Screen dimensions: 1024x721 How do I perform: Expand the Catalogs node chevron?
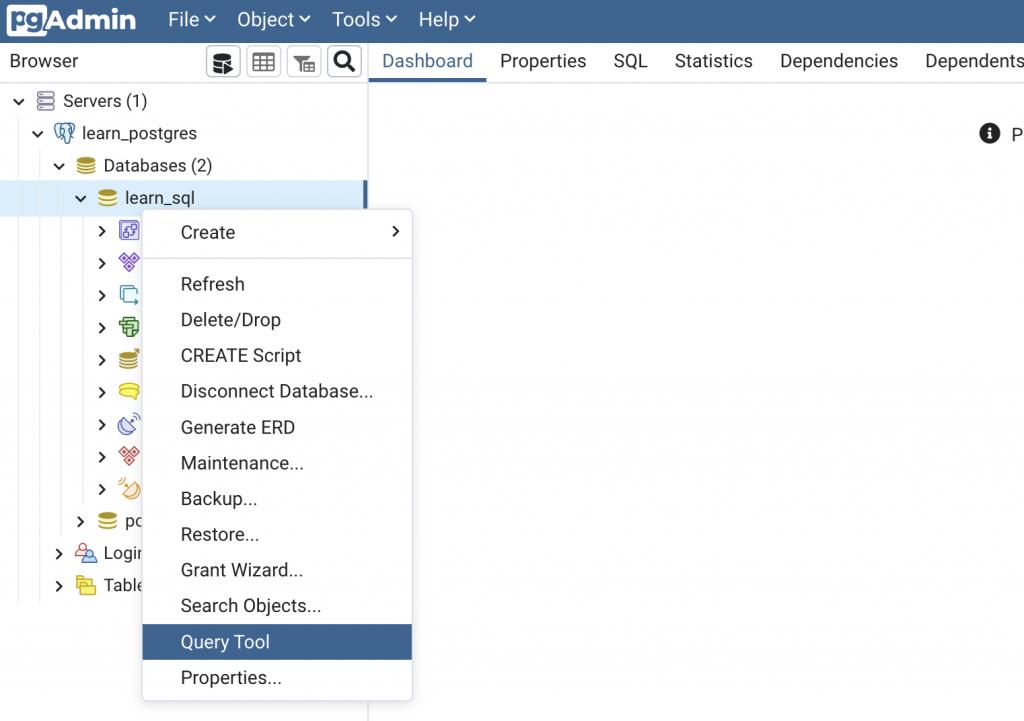pos(102,263)
